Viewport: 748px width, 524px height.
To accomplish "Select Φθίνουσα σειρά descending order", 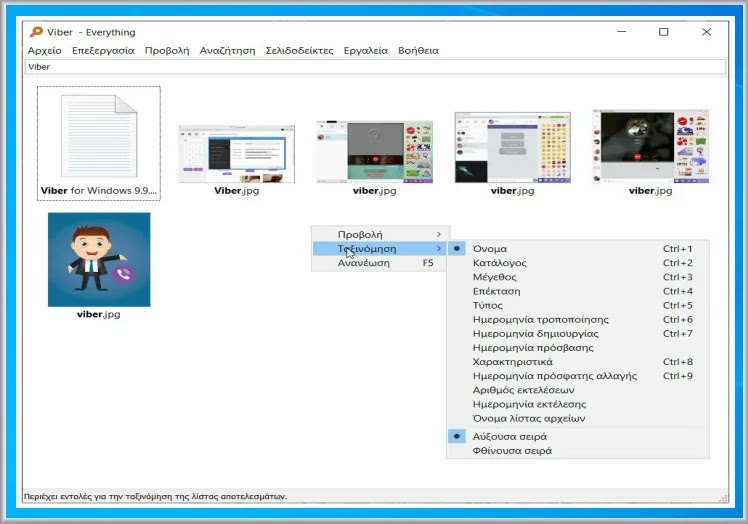I will coord(578,451).
